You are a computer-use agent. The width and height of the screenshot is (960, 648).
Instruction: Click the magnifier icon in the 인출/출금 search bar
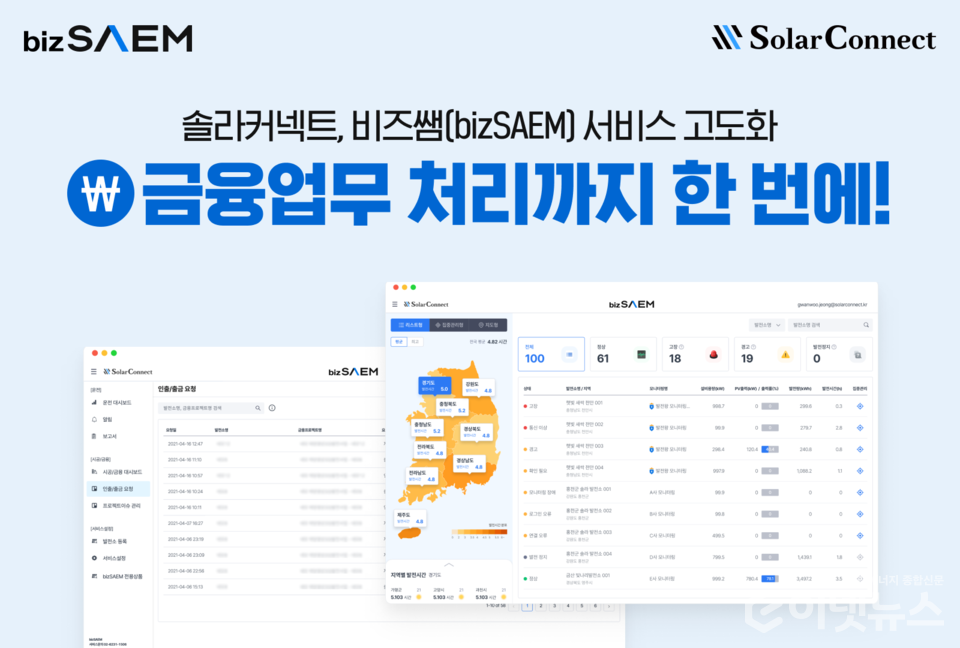click(257, 410)
